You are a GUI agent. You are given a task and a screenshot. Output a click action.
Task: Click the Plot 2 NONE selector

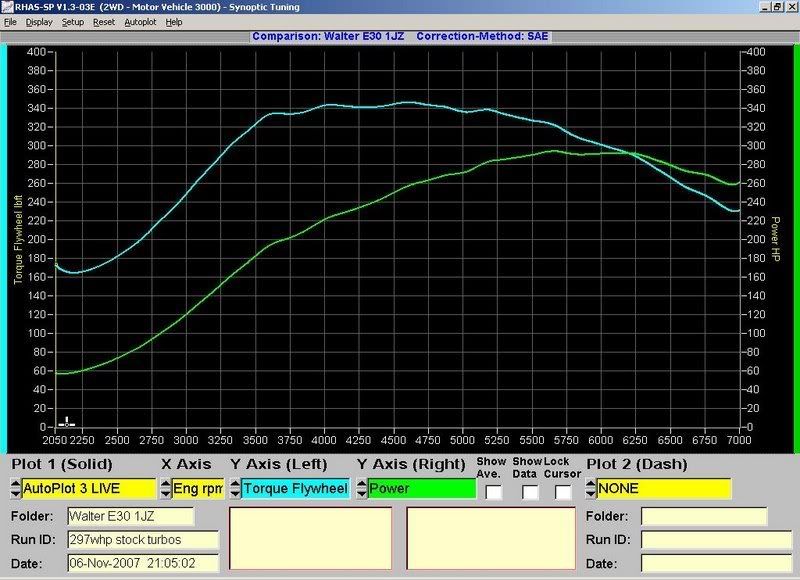point(664,489)
